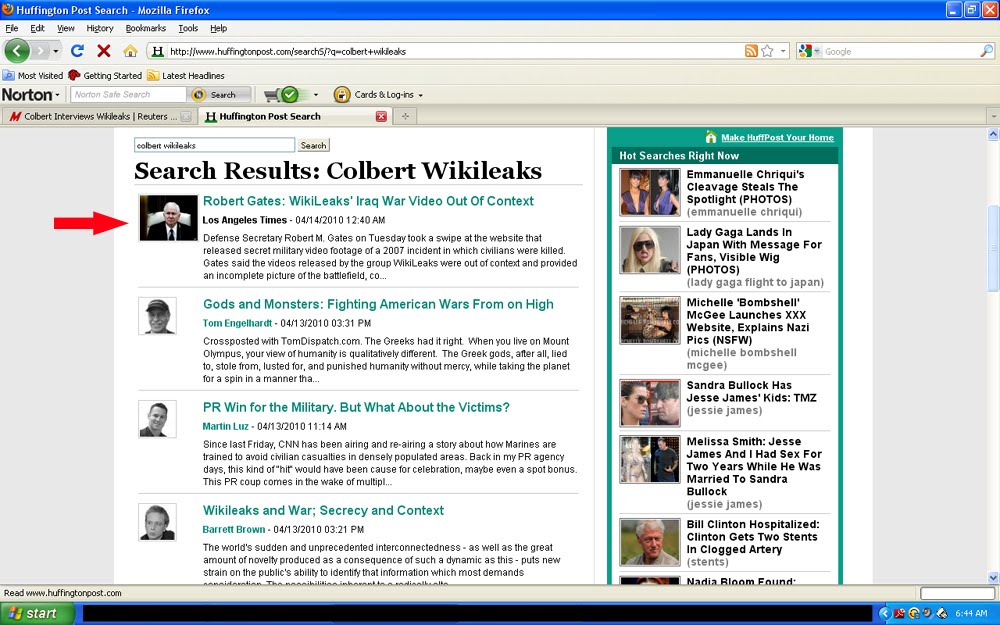Viewport: 1000px width, 625px height.
Task: Open the list all tabs dropdown
Action: tap(992, 117)
